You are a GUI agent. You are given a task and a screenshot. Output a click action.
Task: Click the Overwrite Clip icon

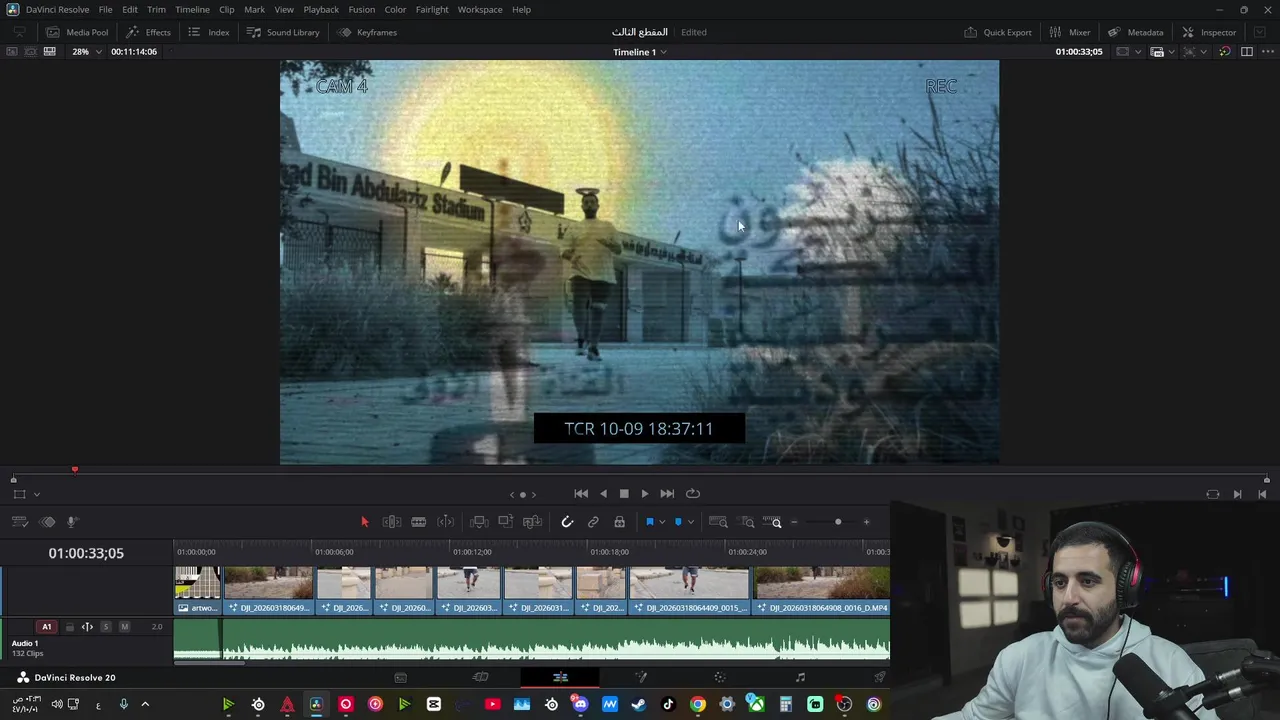click(x=505, y=522)
